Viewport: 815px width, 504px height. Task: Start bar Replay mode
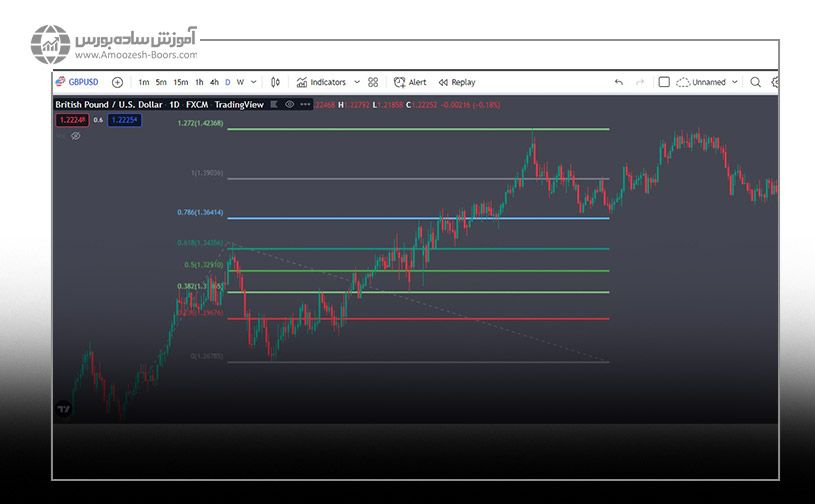pos(457,82)
